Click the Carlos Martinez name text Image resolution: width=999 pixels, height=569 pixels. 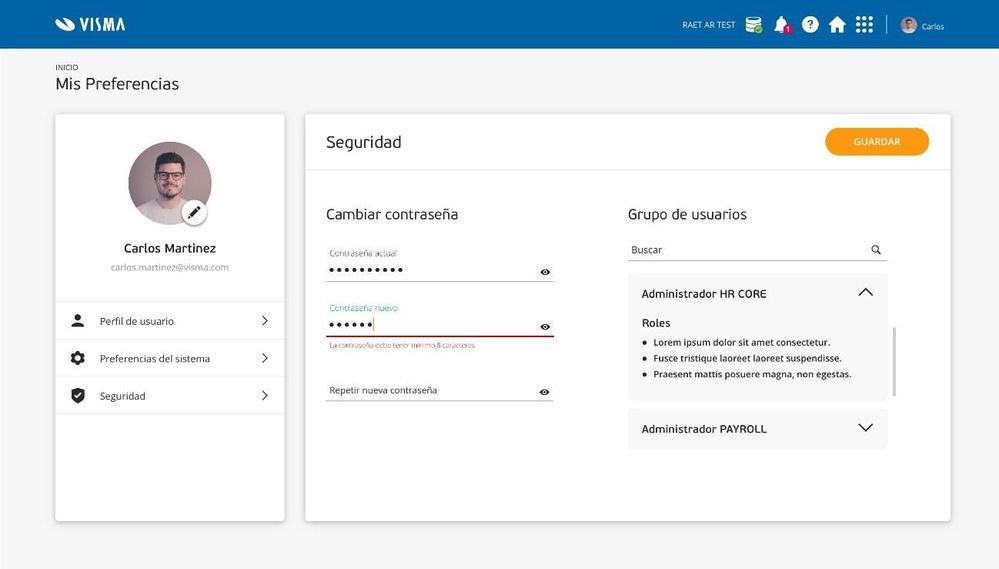169,248
